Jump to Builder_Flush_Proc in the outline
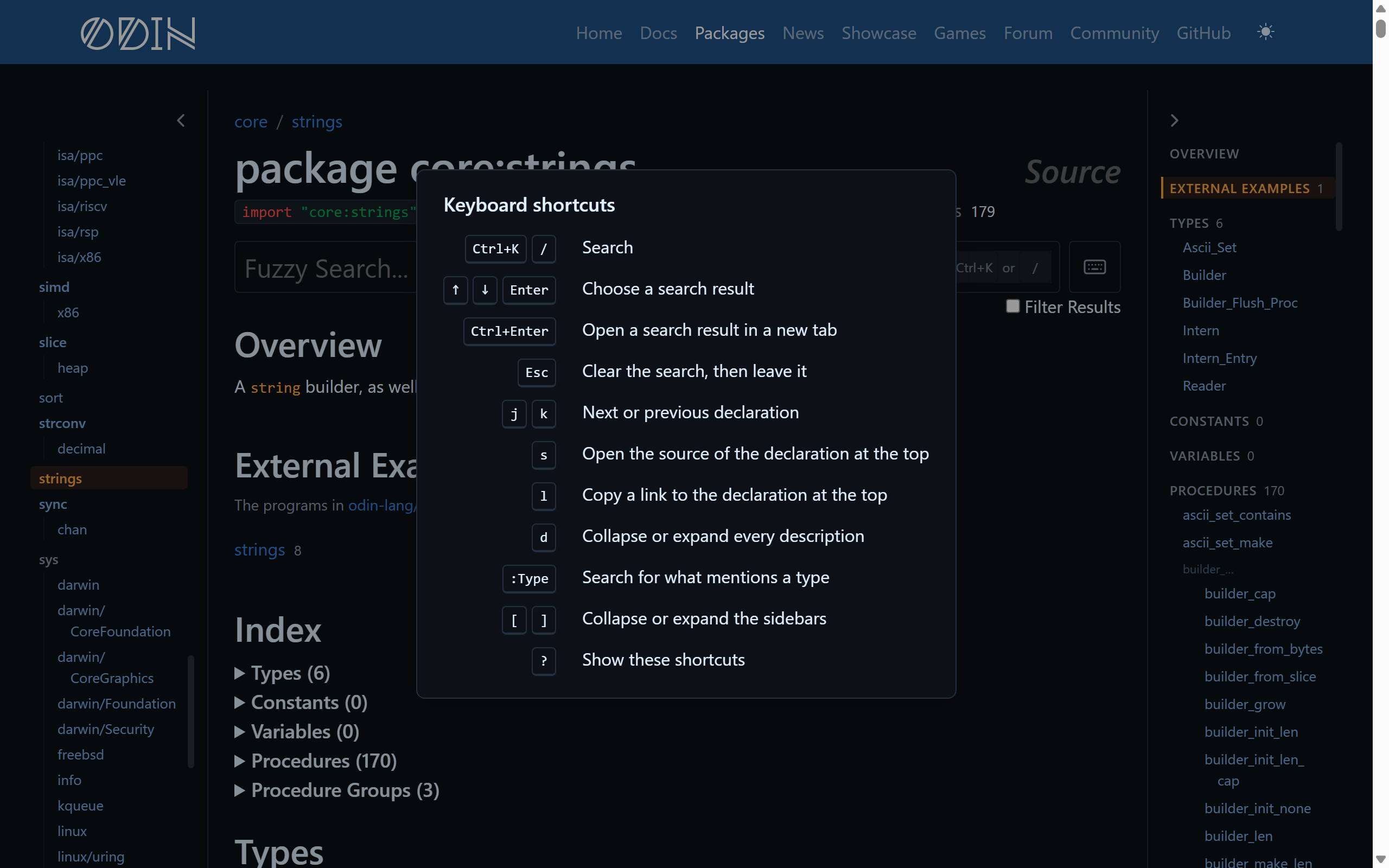Image resolution: width=1389 pixels, height=868 pixels. coord(1240,303)
